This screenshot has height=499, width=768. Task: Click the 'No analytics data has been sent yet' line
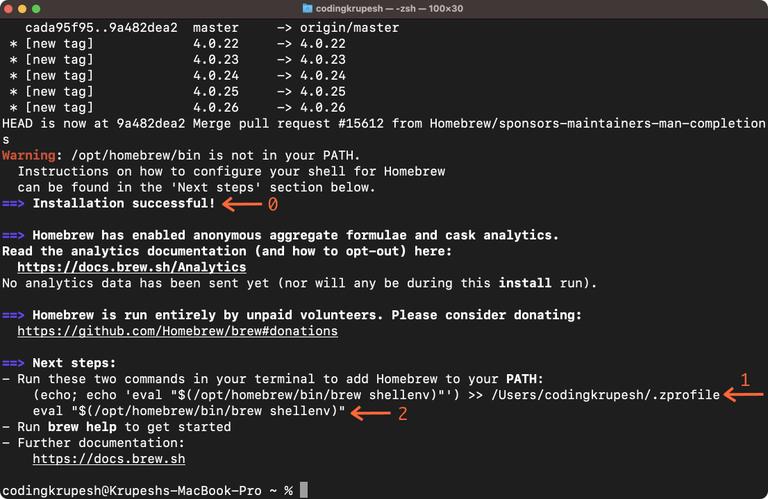[x=299, y=283]
